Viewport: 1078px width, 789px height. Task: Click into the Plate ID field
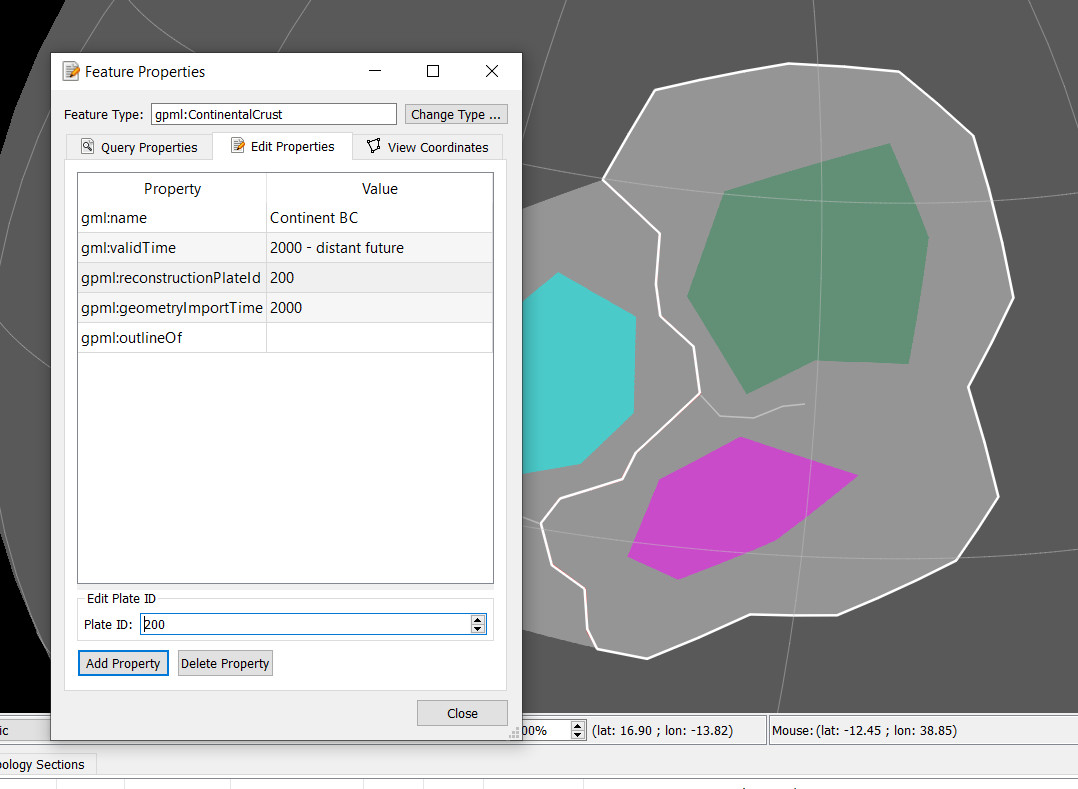306,624
